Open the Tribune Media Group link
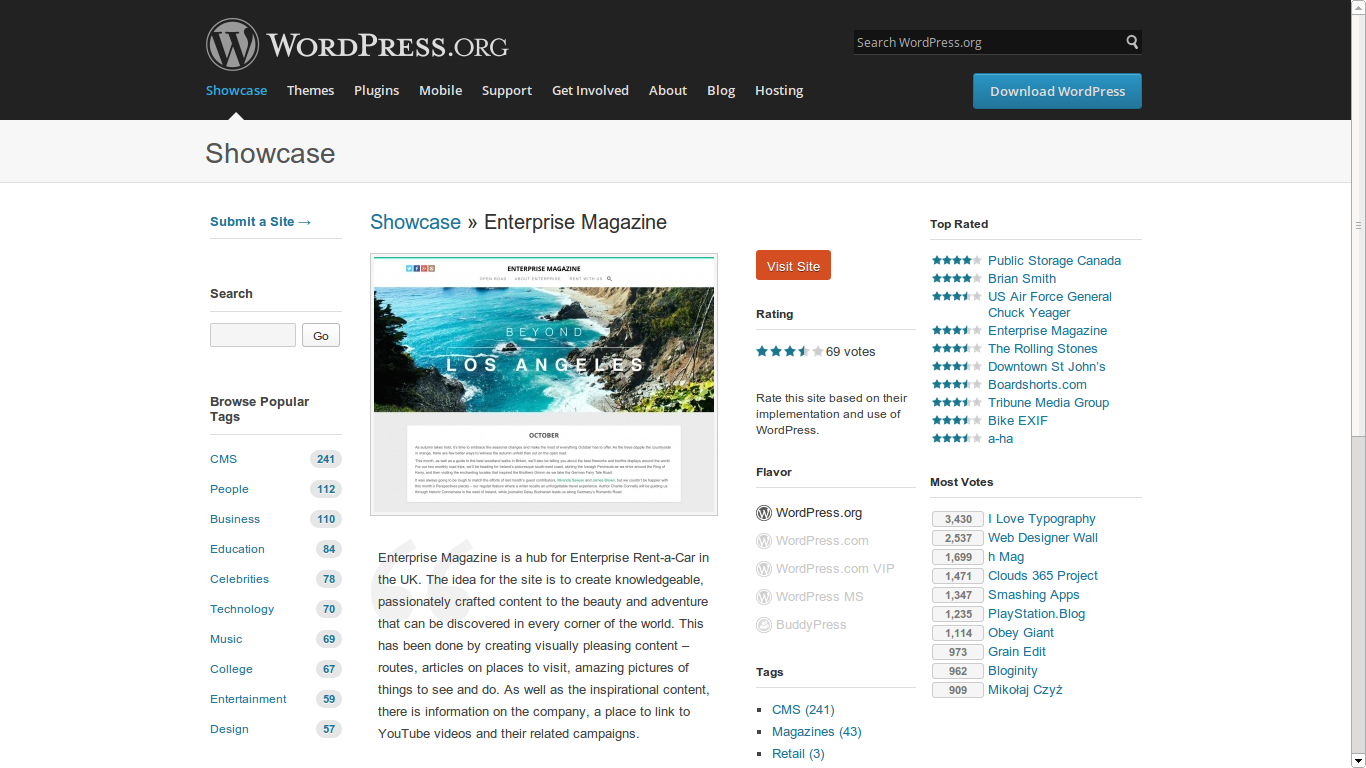Image resolution: width=1366 pixels, height=768 pixels. point(1048,403)
